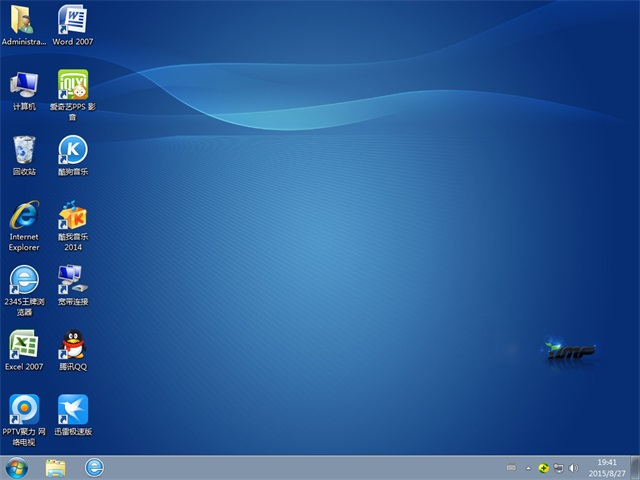
Task: Open the volume speaker control in tray
Action: pyautogui.click(x=573, y=467)
